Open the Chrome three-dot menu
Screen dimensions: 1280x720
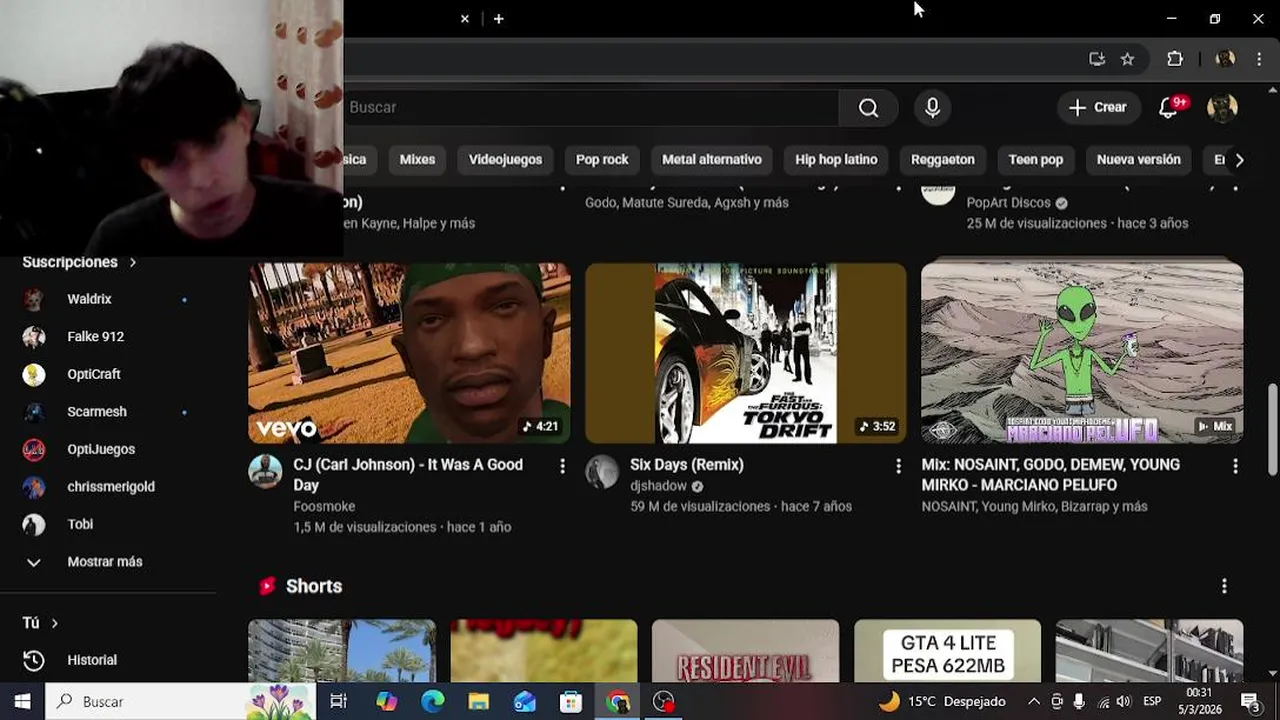(x=1259, y=59)
